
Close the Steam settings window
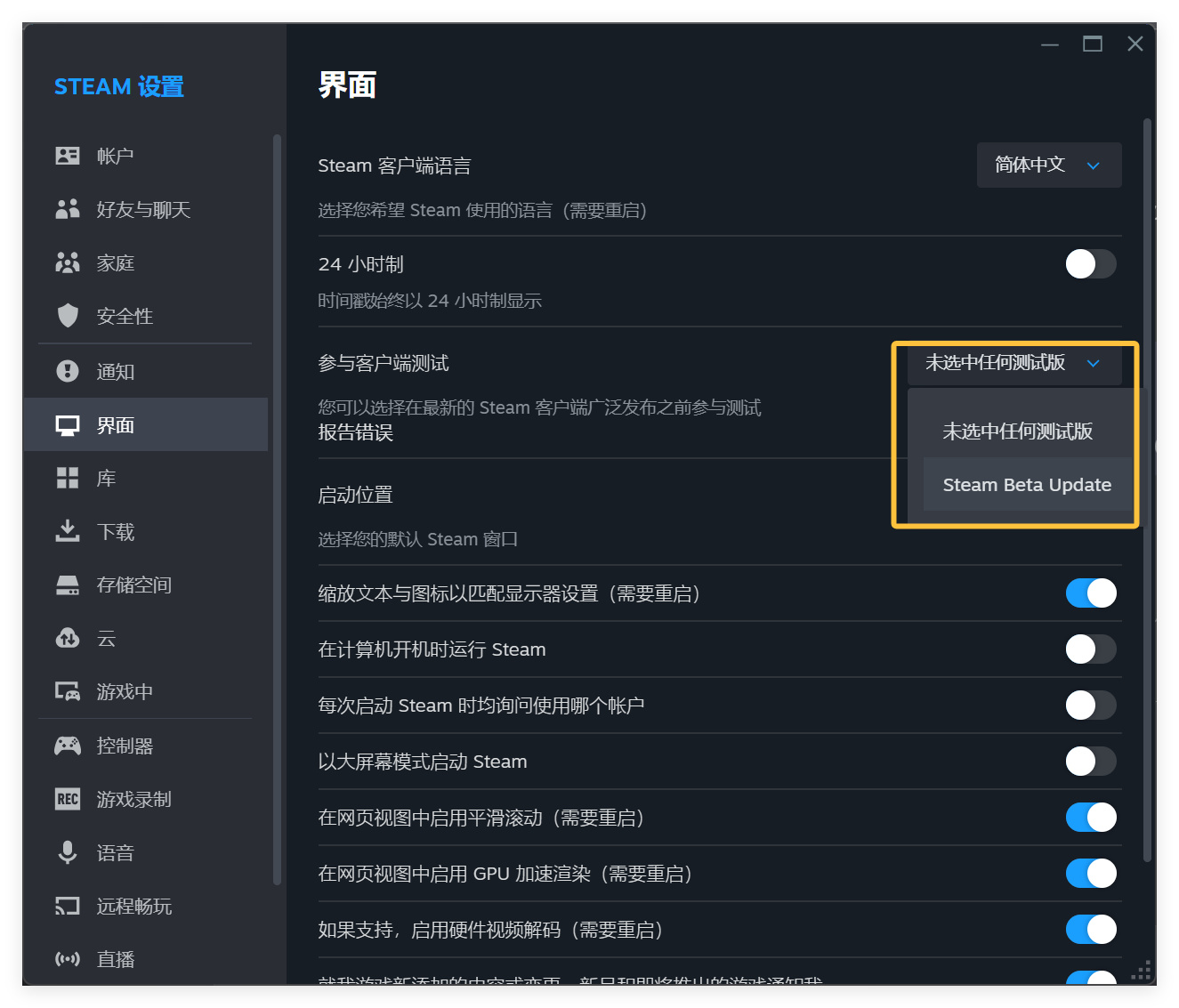pyautogui.click(x=1135, y=44)
